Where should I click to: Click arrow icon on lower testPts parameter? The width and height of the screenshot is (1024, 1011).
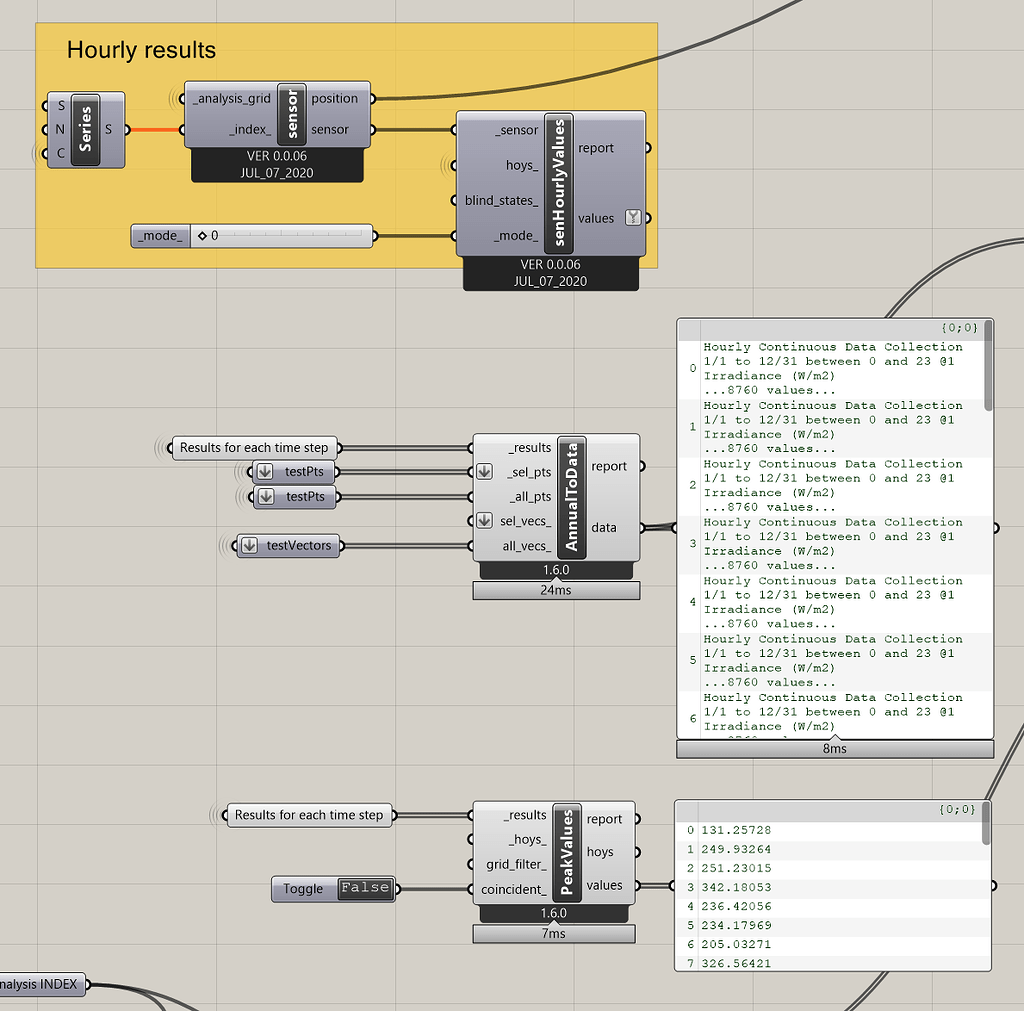pos(265,497)
